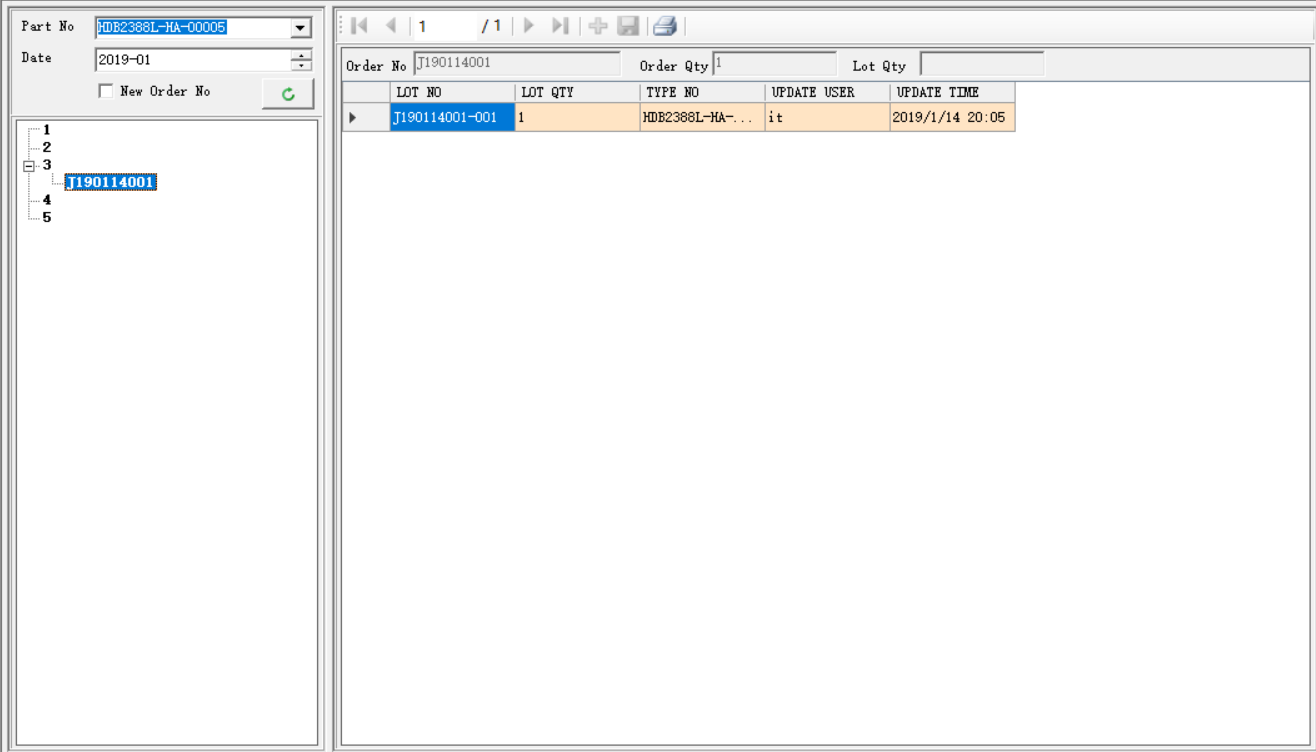
Task: Click the Lot Qty input field
Action: (x=981, y=65)
